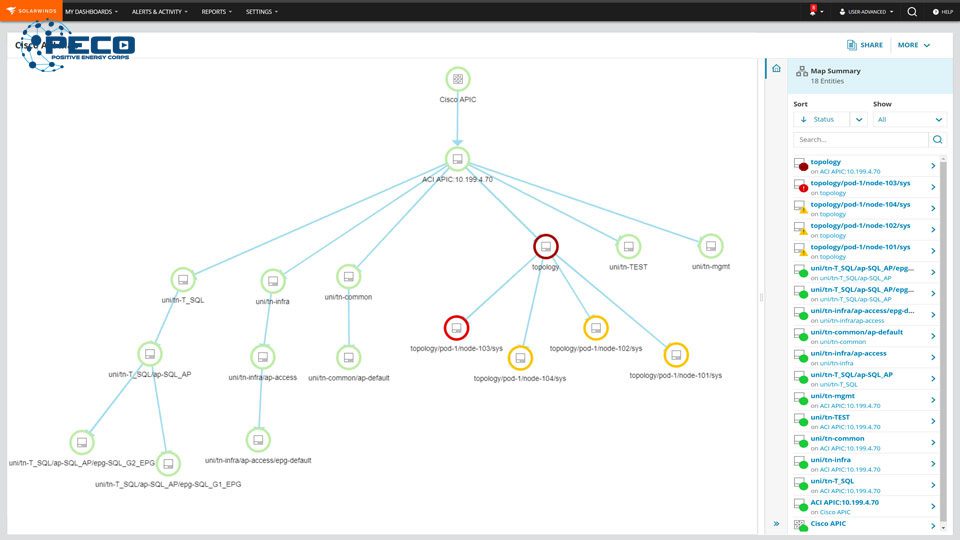Screen dimensions: 960x540
Task: Open the global search magnifier in header
Action: coord(912,12)
